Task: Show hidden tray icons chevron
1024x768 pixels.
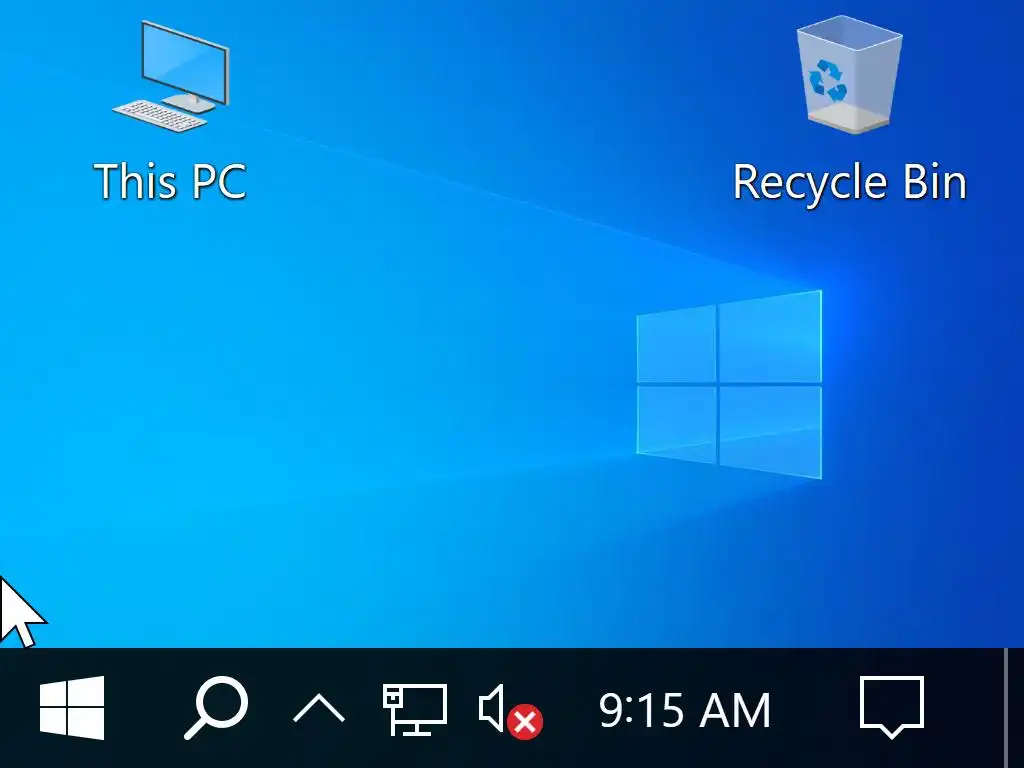Action: [319, 709]
